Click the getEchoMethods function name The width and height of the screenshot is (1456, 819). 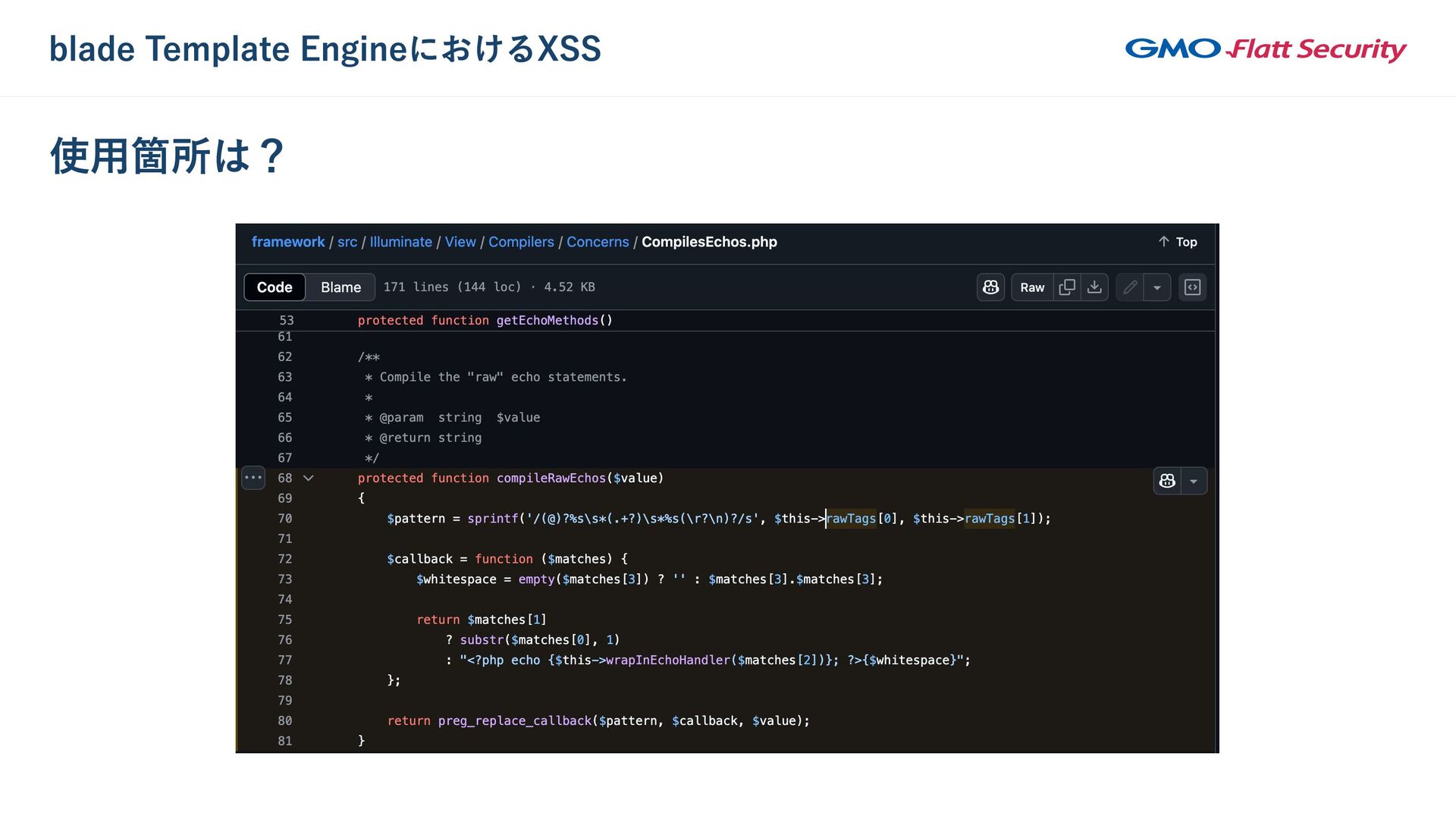pyautogui.click(x=548, y=321)
